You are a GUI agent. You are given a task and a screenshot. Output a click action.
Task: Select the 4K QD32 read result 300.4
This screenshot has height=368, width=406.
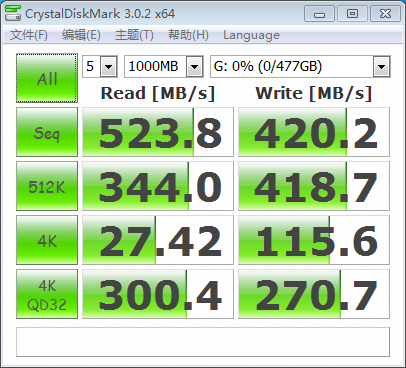coord(158,294)
